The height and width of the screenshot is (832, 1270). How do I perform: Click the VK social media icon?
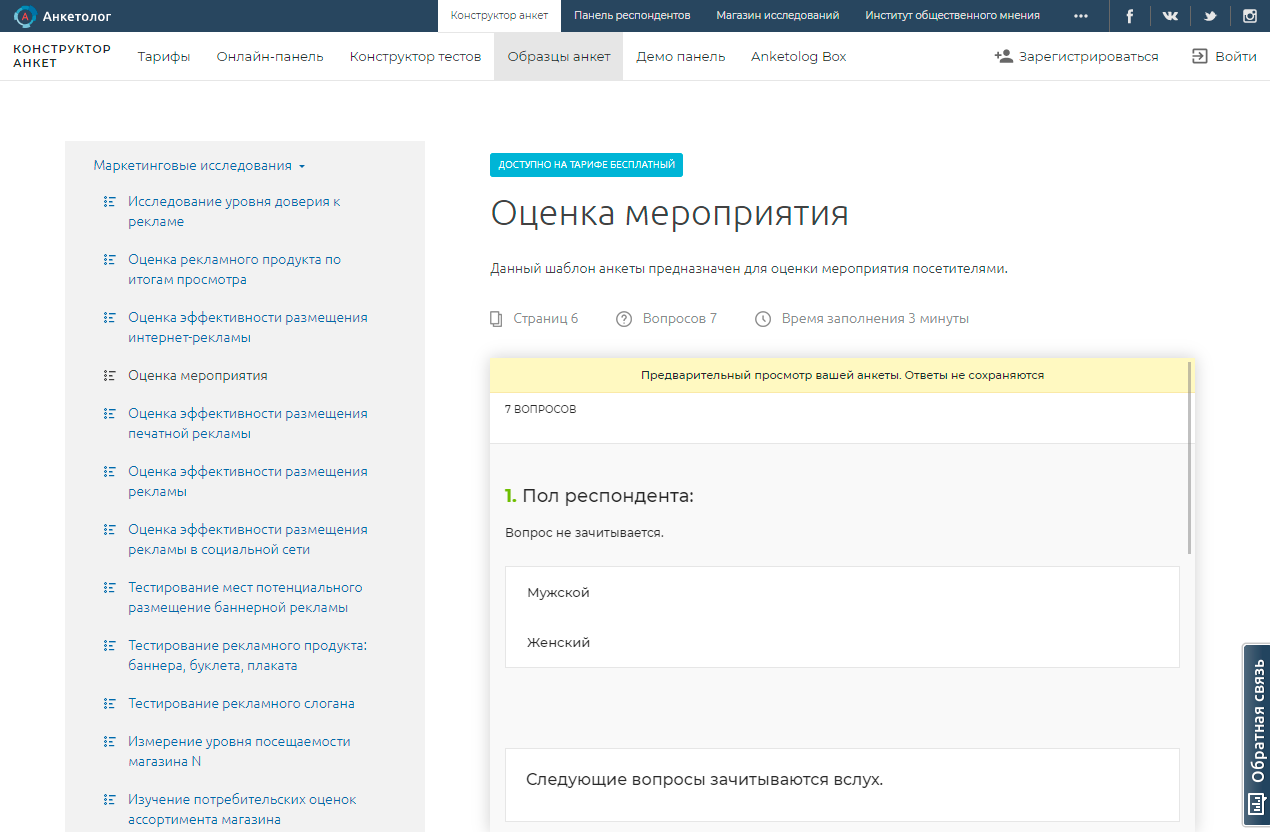coord(1169,15)
